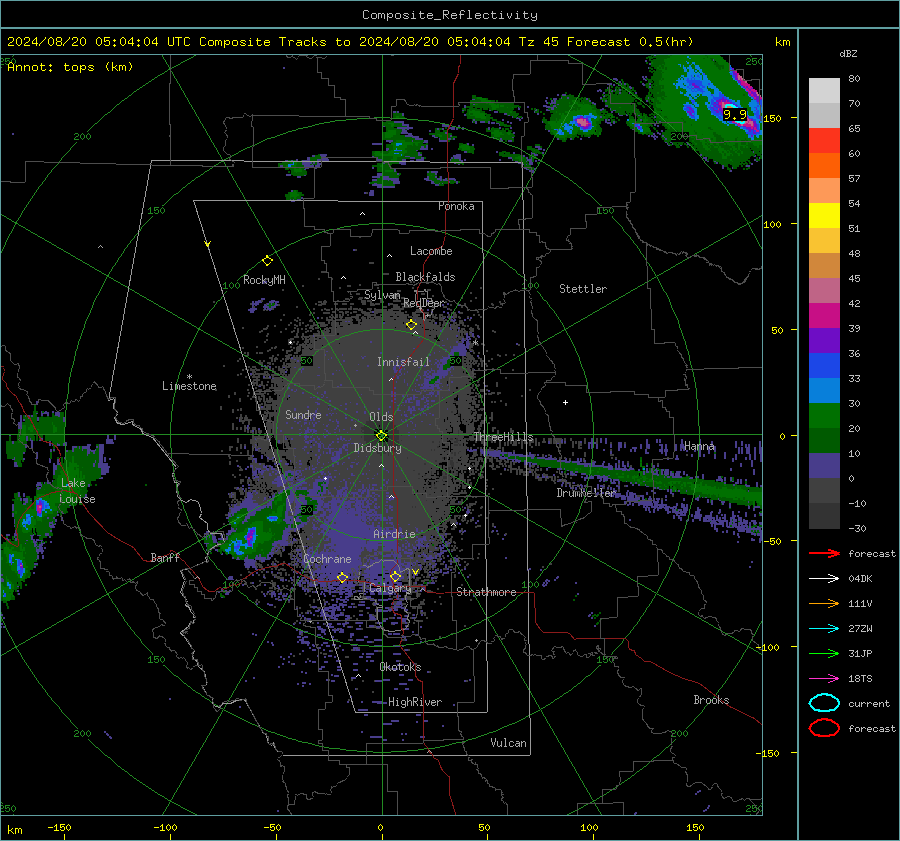Click the cyan current ellipse legend icon
Image resolution: width=900 pixels, height=841 pixels.
824,703
